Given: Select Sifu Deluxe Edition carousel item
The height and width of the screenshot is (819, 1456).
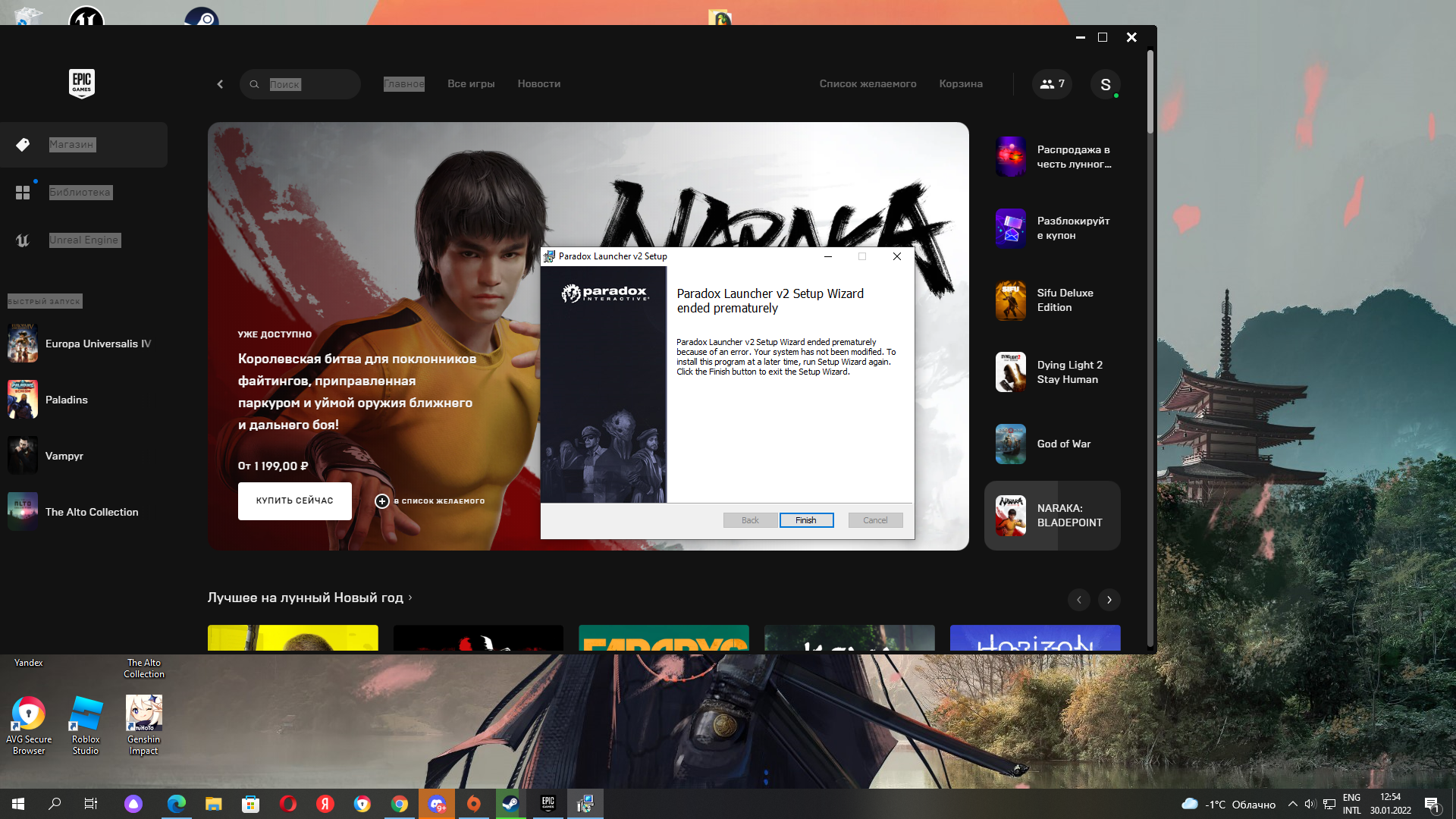Looking at the screenshot, I should coord(1053,300).
